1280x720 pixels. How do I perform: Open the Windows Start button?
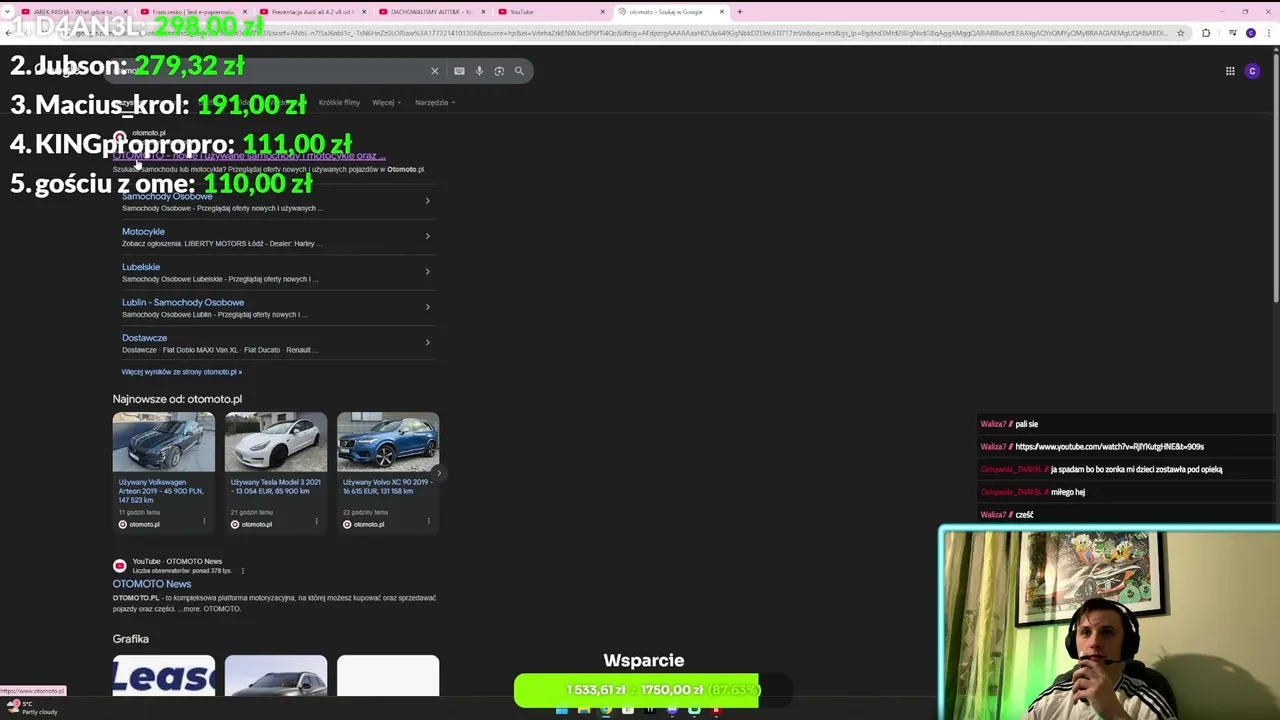pos(561,710)
